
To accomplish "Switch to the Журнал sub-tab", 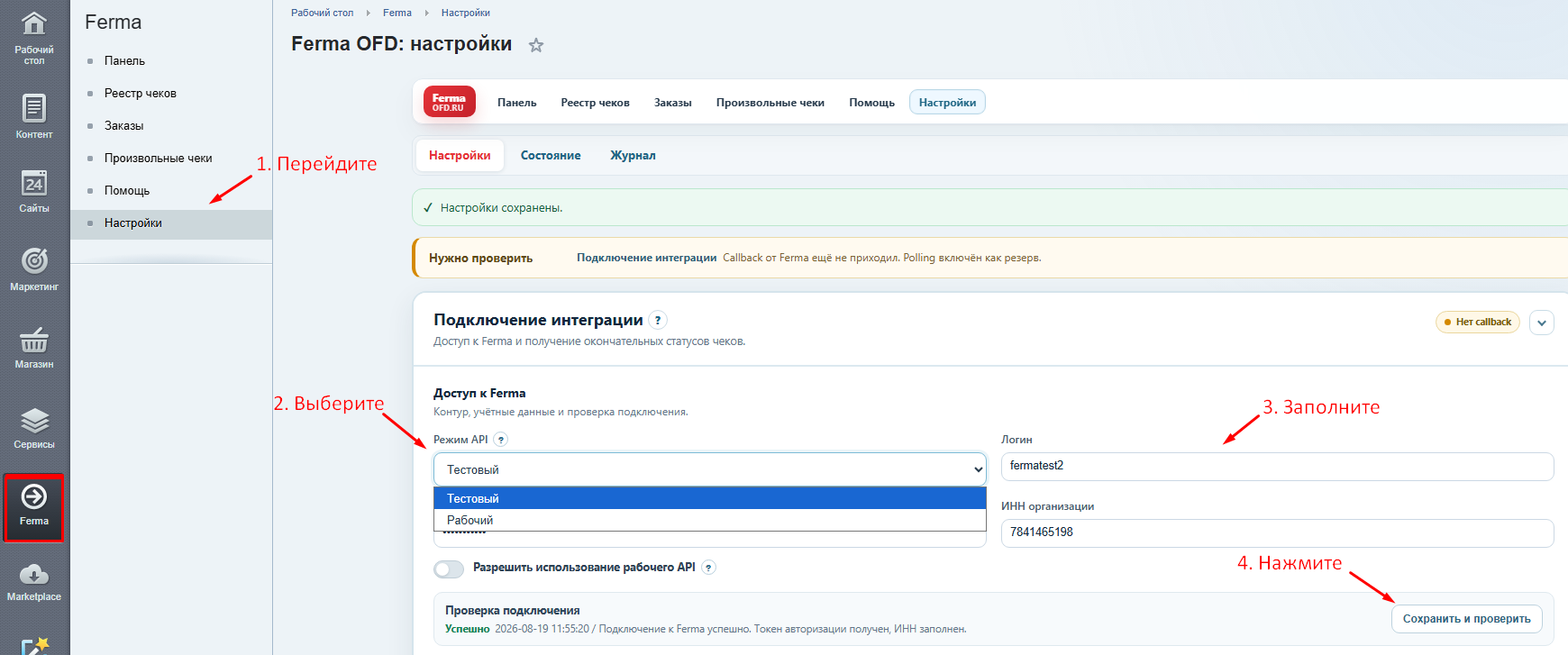I will coord(634,156).
